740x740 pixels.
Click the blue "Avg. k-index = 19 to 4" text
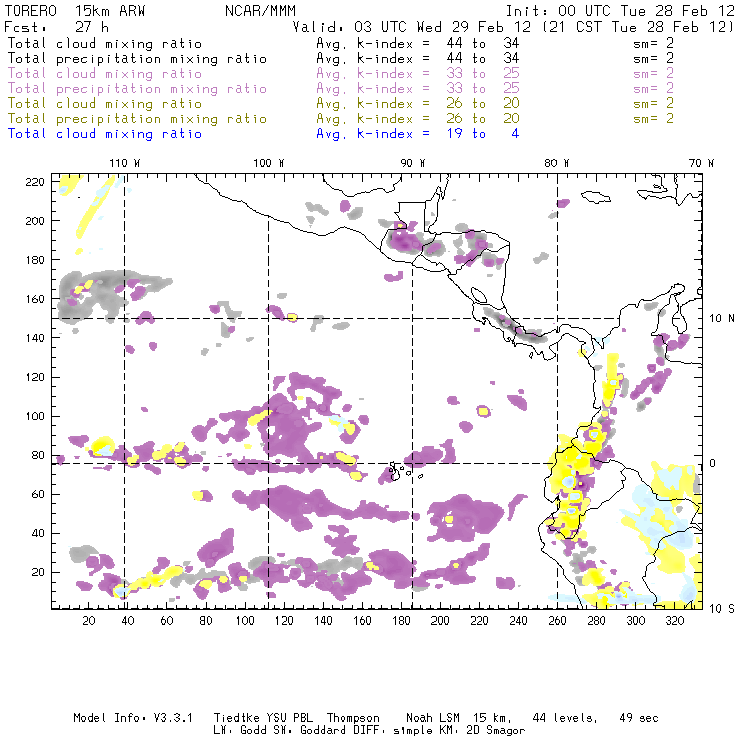(x=418, y=134)
